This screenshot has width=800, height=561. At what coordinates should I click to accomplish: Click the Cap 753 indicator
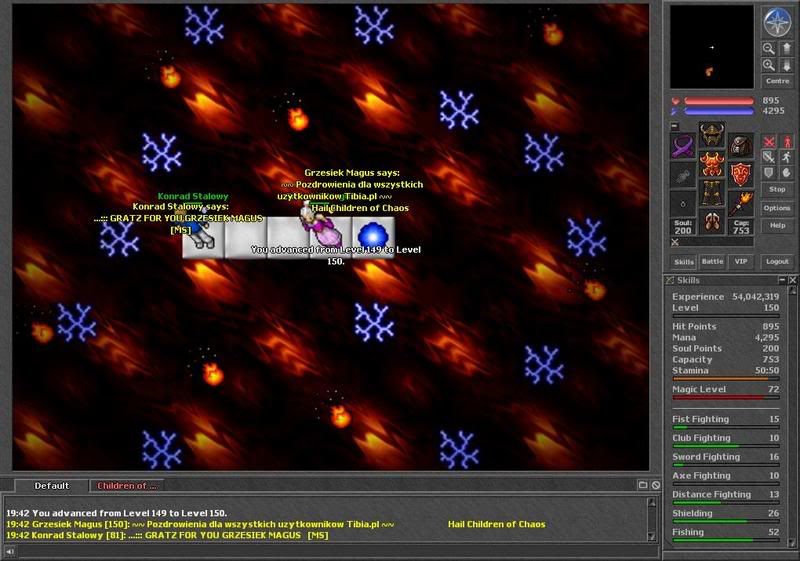(740, 227)
